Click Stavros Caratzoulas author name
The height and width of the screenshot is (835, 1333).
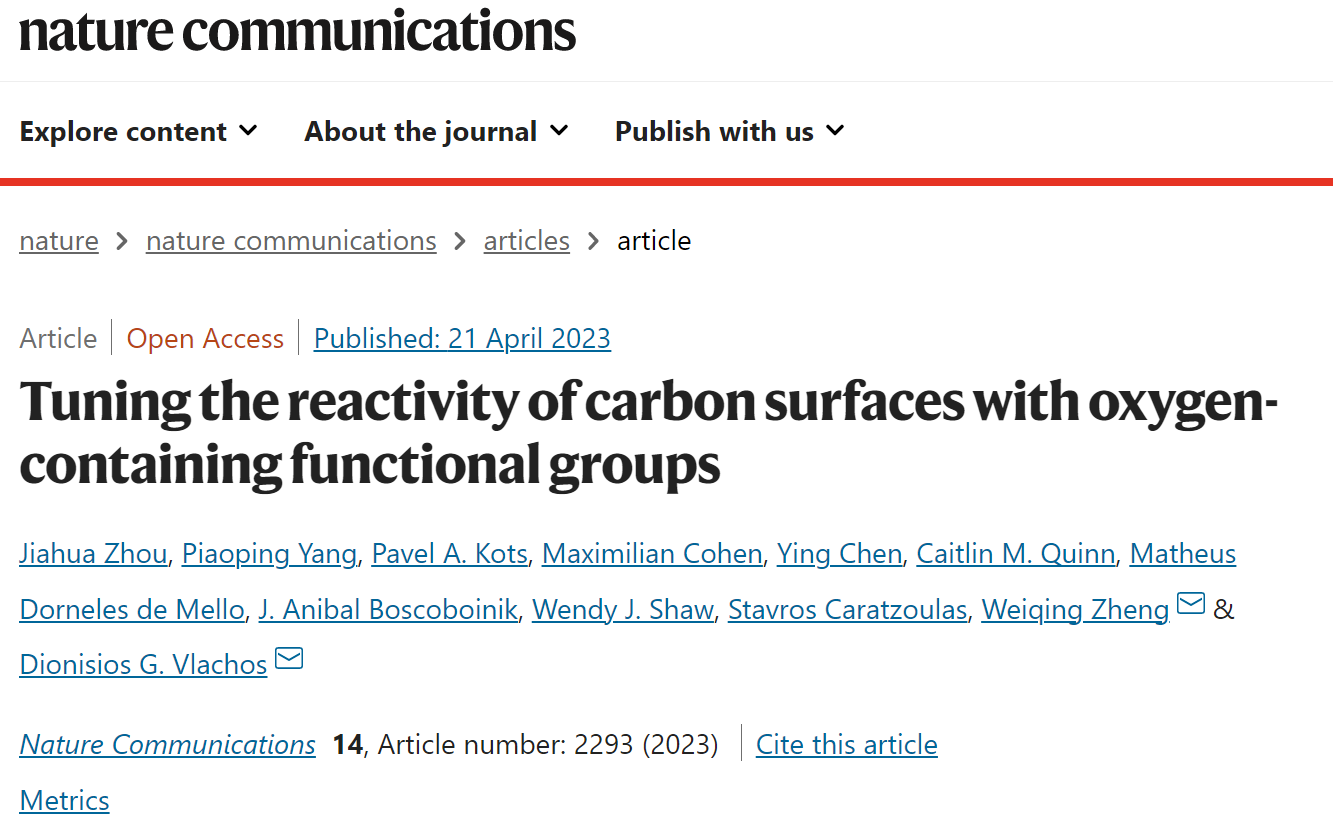pyautogui.click(x=847, y=609)
